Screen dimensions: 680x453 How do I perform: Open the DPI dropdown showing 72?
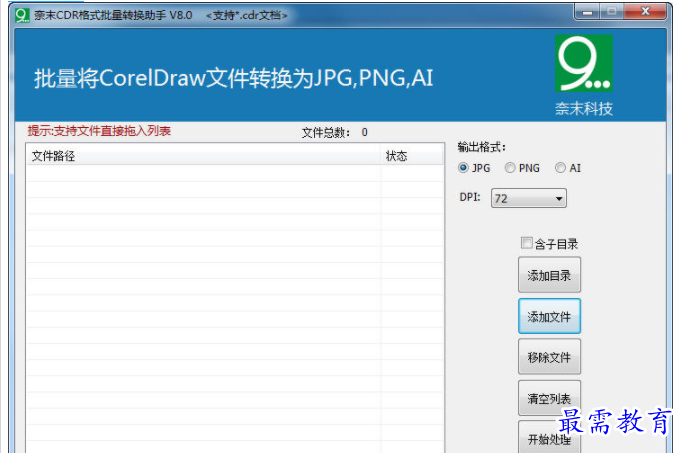[x=529, y=199]
